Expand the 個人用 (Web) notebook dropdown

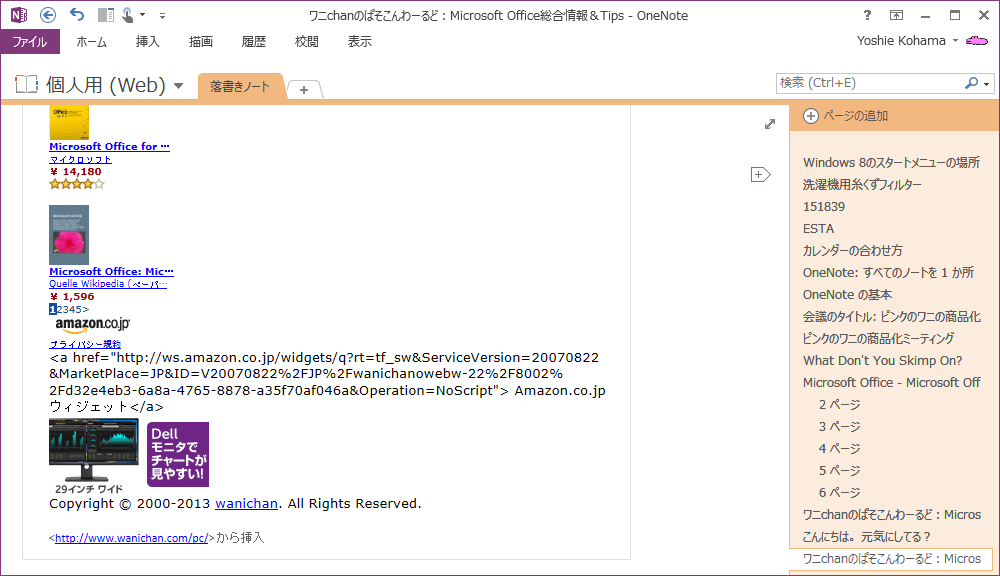pos(179,85)
